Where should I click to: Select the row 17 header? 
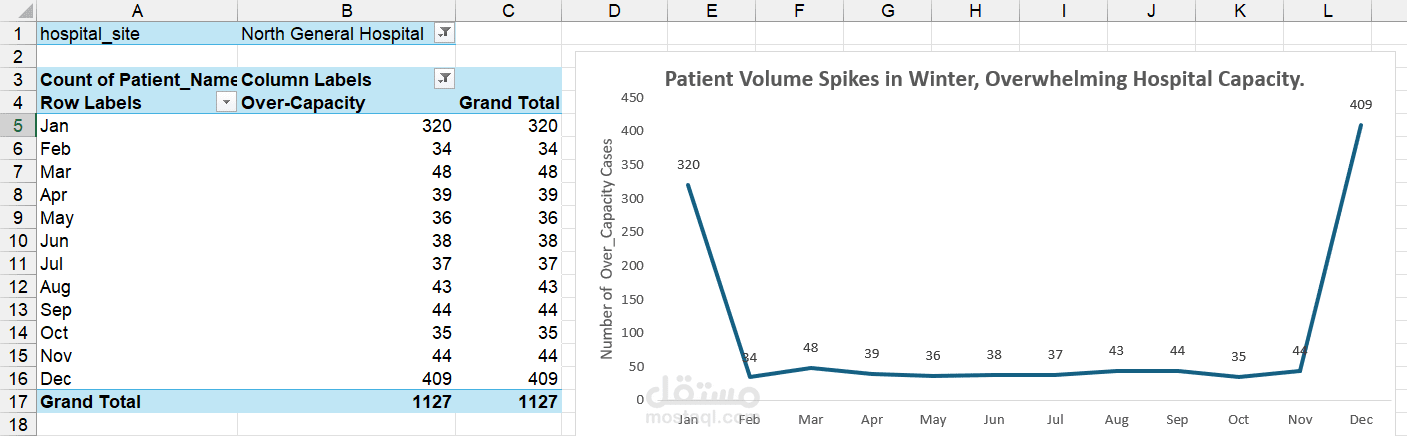[16, 402]
